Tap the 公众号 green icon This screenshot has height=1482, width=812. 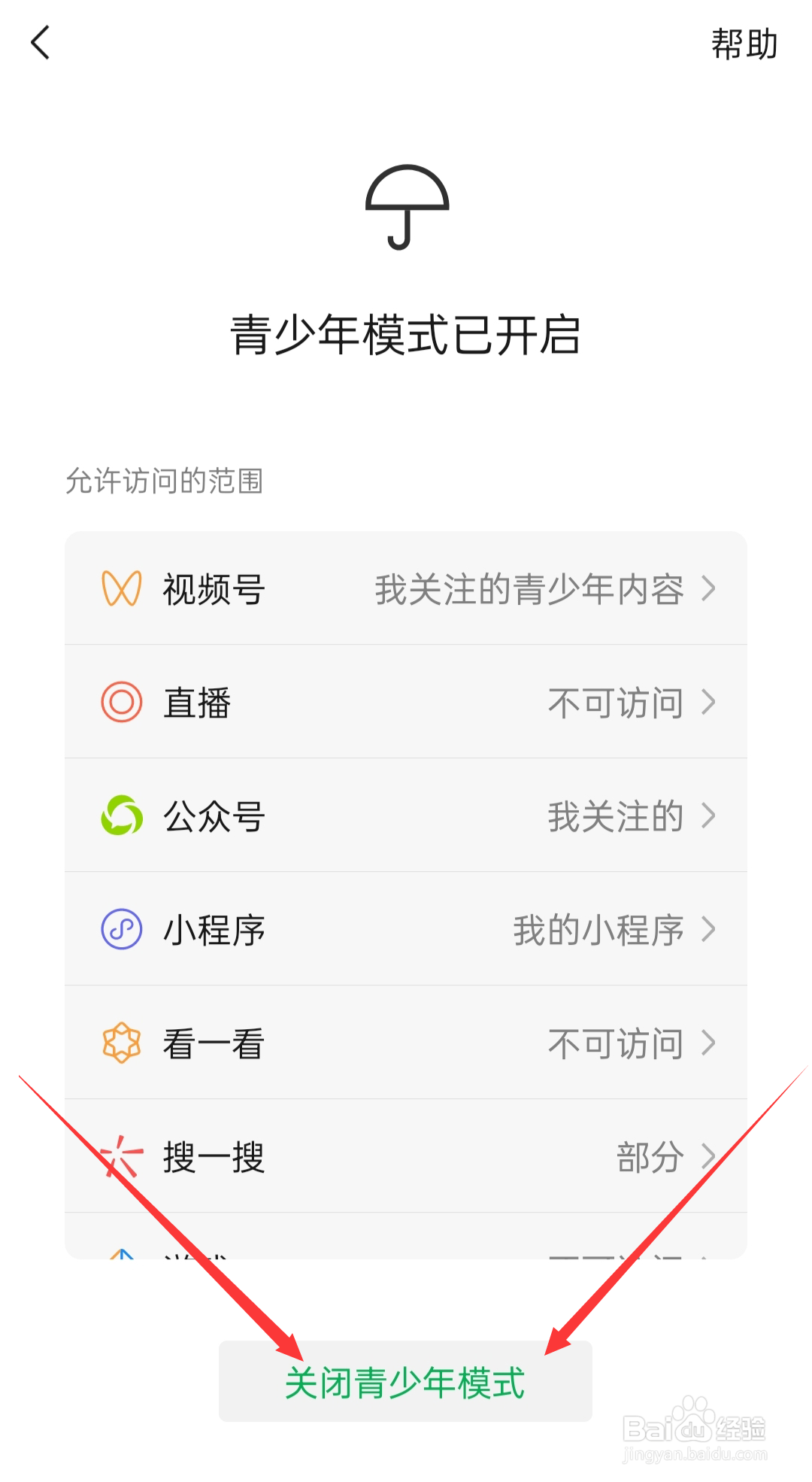pos(122,815)
